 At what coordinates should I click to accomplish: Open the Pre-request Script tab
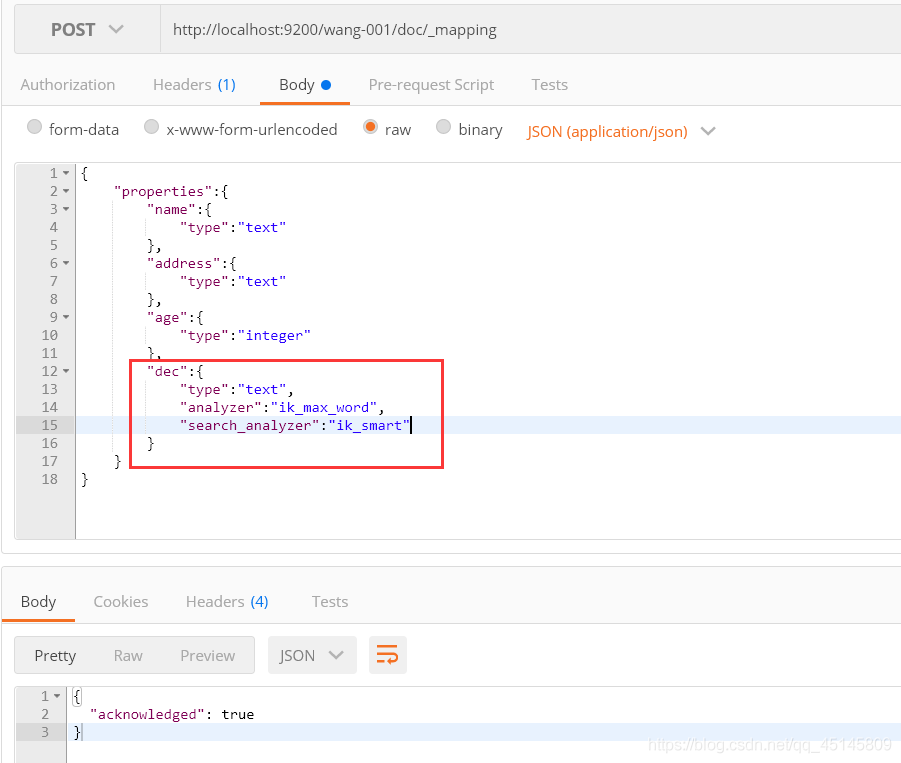point(431,85)
